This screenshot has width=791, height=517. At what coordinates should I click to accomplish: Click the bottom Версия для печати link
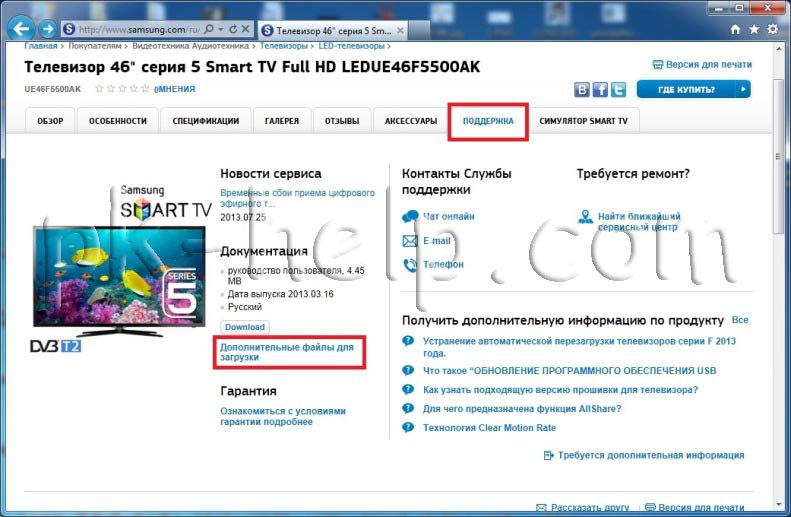click(701, 507)
